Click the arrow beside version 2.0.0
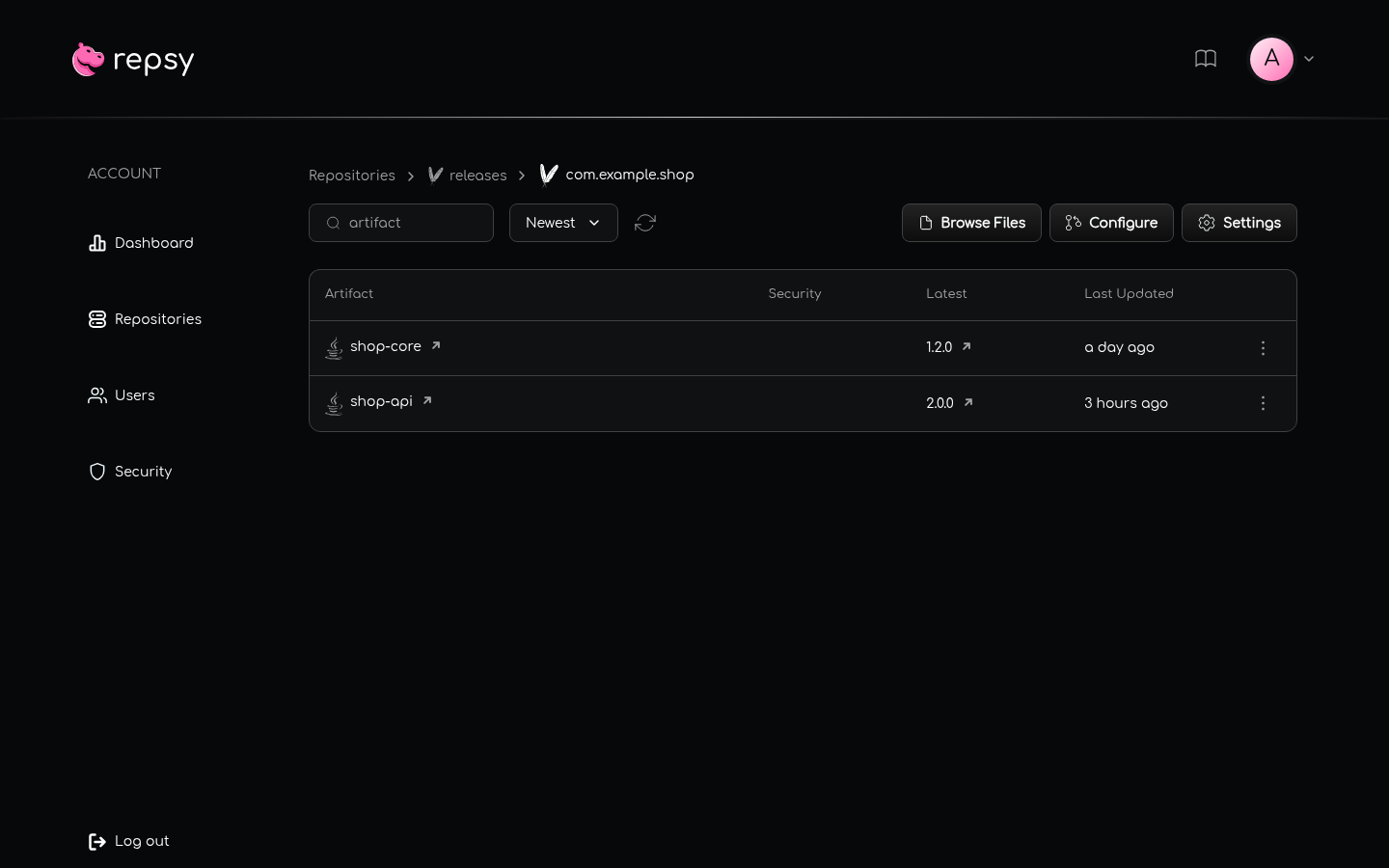 [x=968, y=402]
